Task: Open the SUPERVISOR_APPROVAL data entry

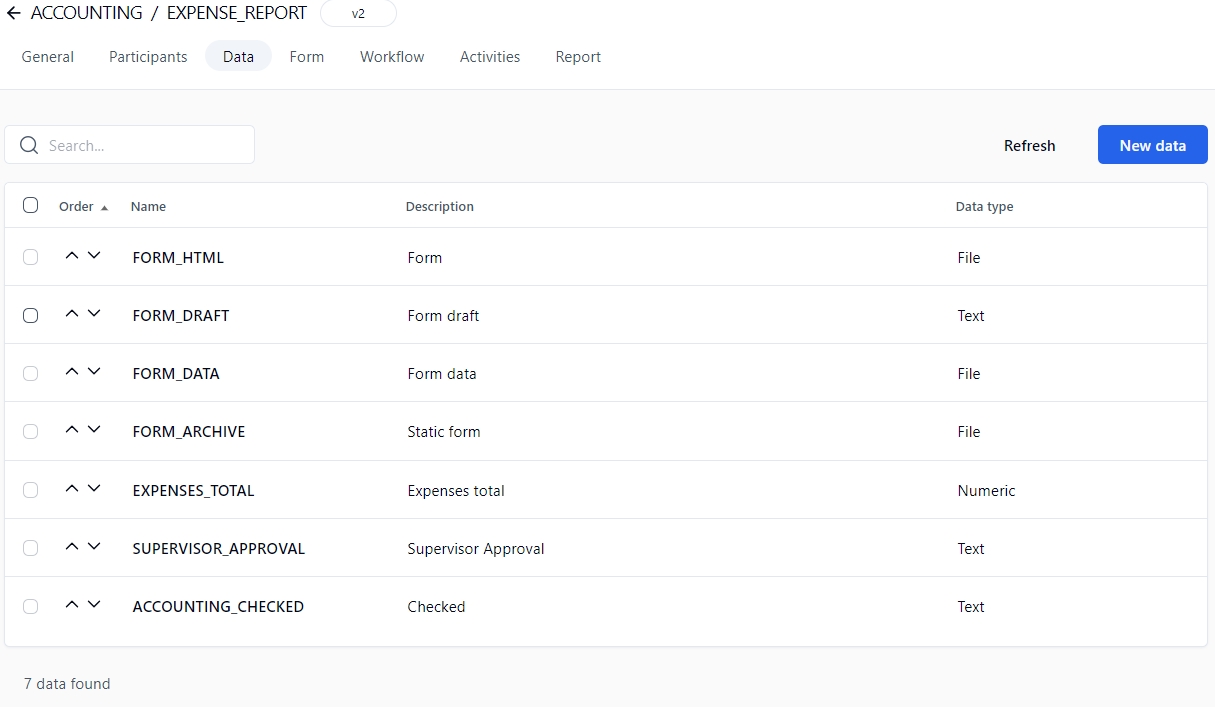Action: pyautogui.click(x=218, y=549)
